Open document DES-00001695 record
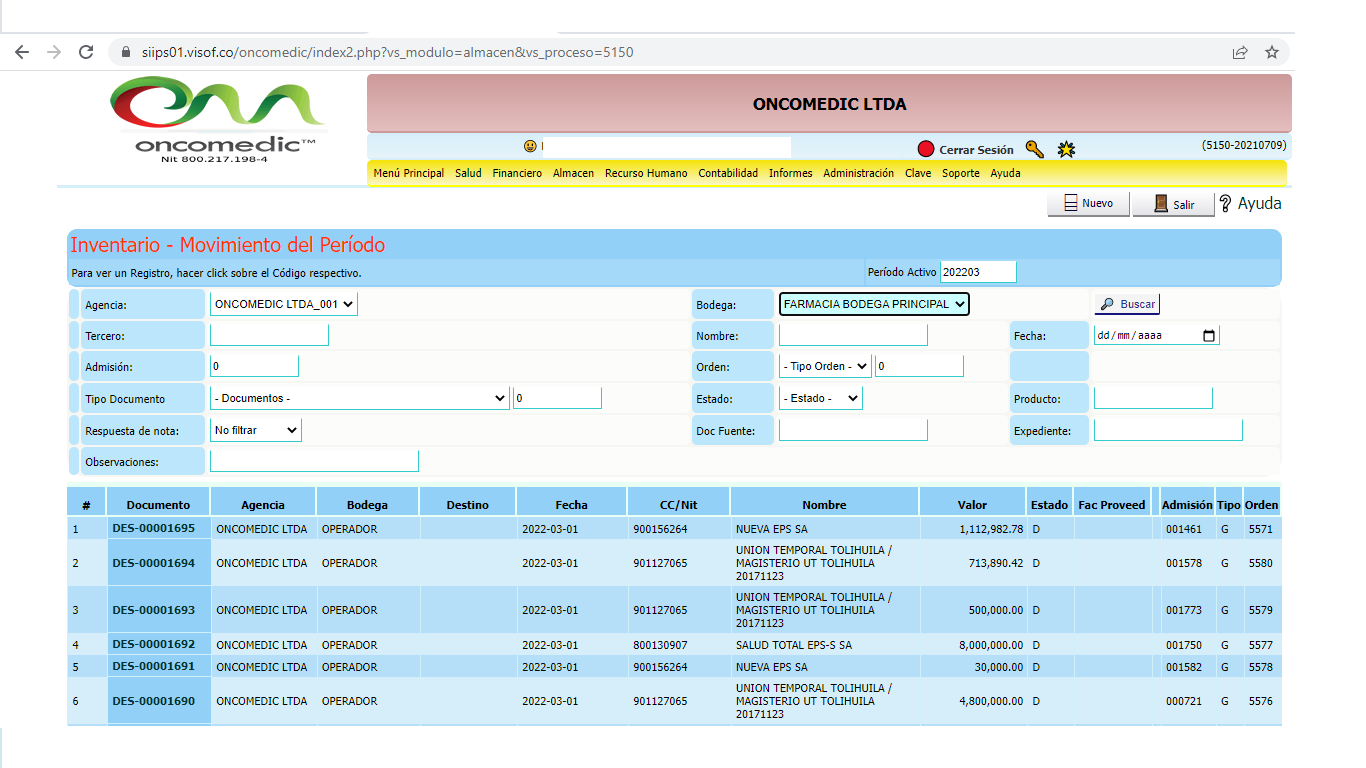 [x=154, y=528]
